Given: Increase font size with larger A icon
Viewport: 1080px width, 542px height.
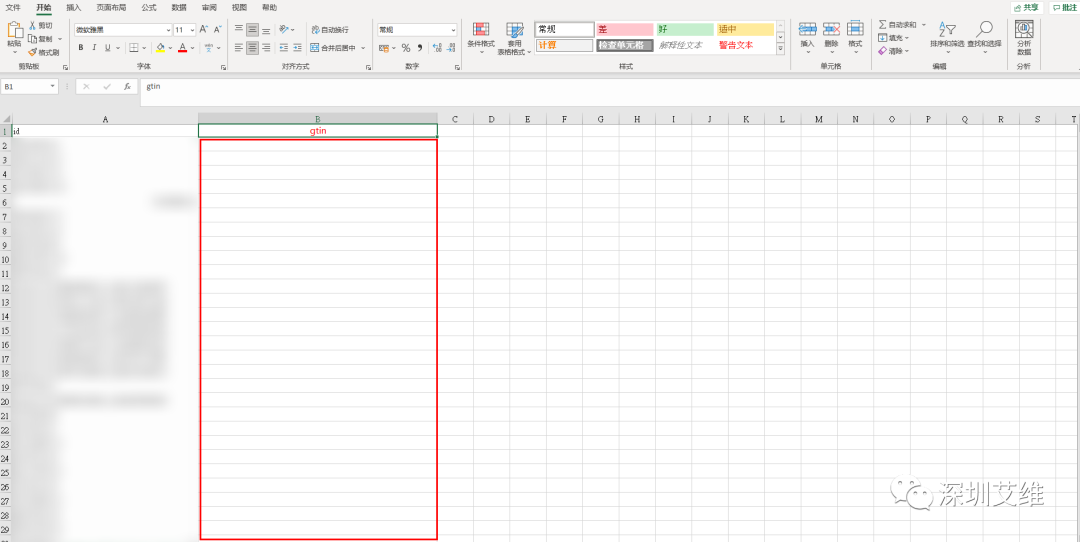Looking at the screenshot, I should (203, 30).
